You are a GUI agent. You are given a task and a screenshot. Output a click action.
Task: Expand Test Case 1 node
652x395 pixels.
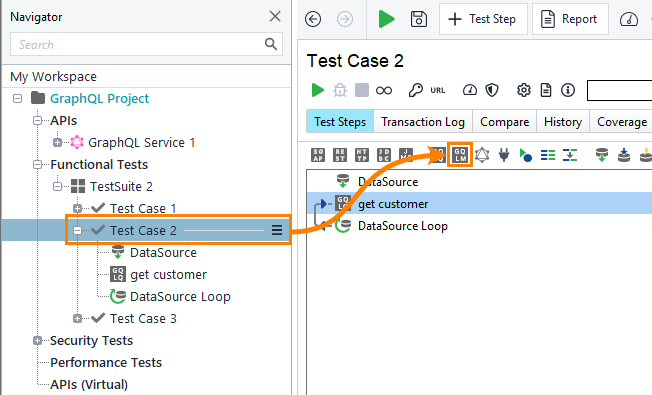77,208
